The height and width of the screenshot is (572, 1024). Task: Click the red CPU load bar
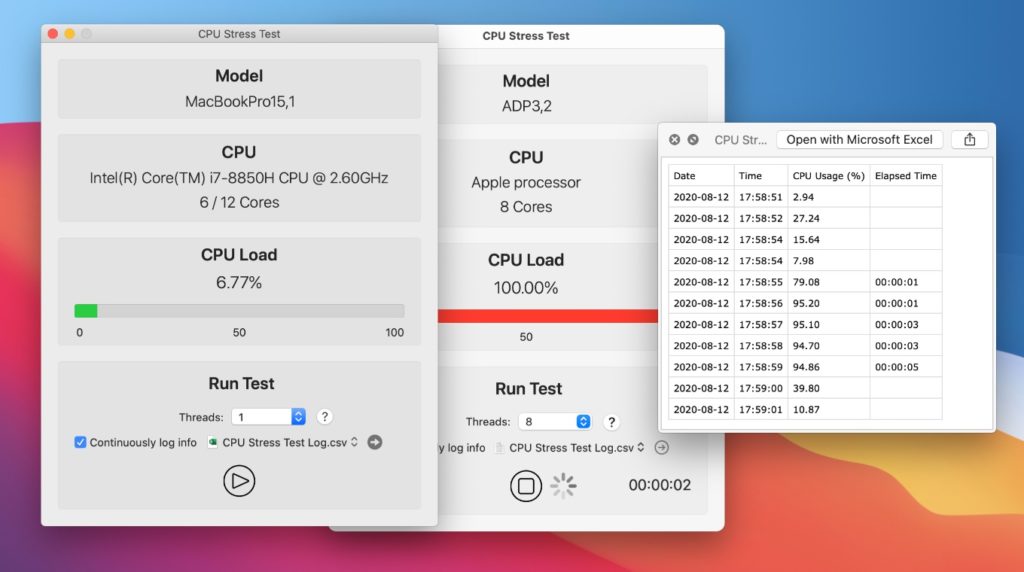coord(547,316)
